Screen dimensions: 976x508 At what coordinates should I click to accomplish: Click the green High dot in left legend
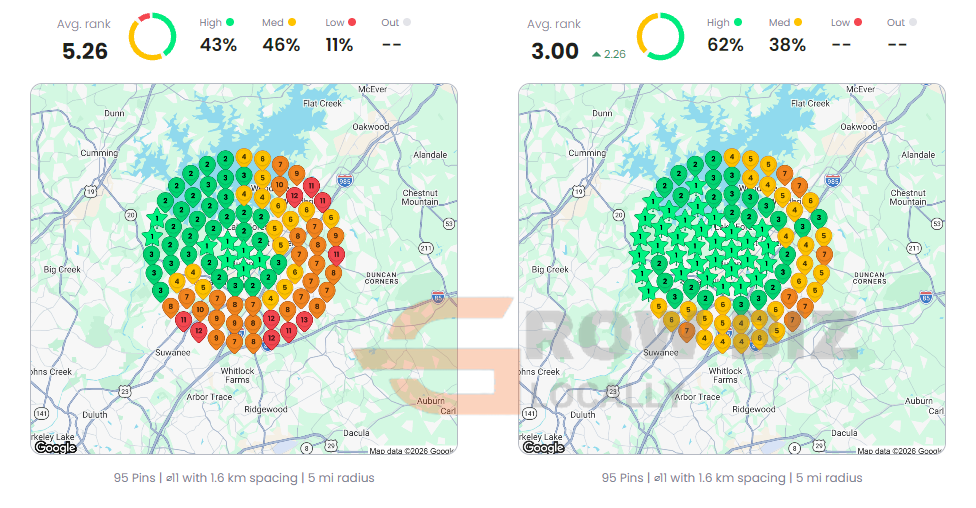(230, 22)
